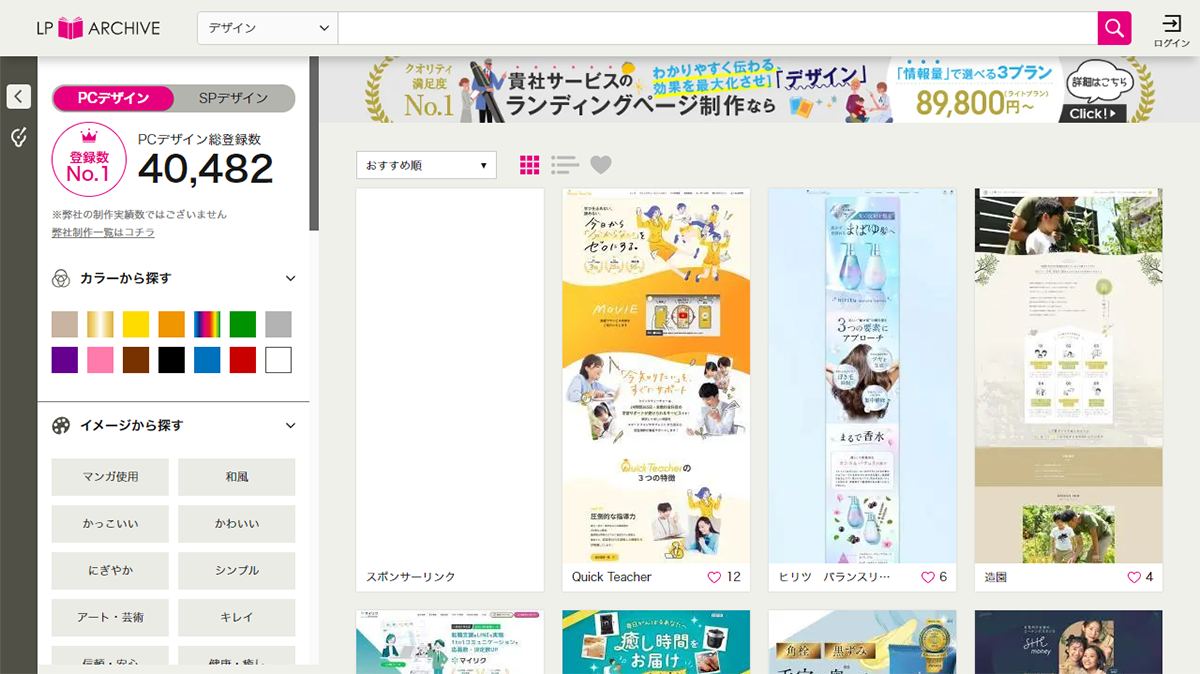Collapse the sidebar with left arrow
The width and height of the screenshot is (1200, 674).
[x=19, y=96]
